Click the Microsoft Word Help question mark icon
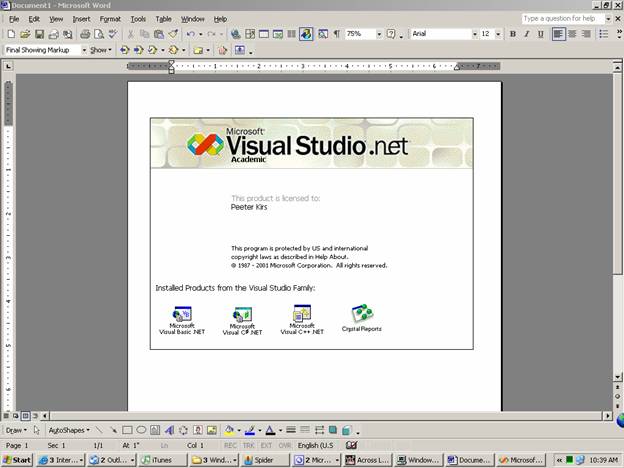 point(391,34)
